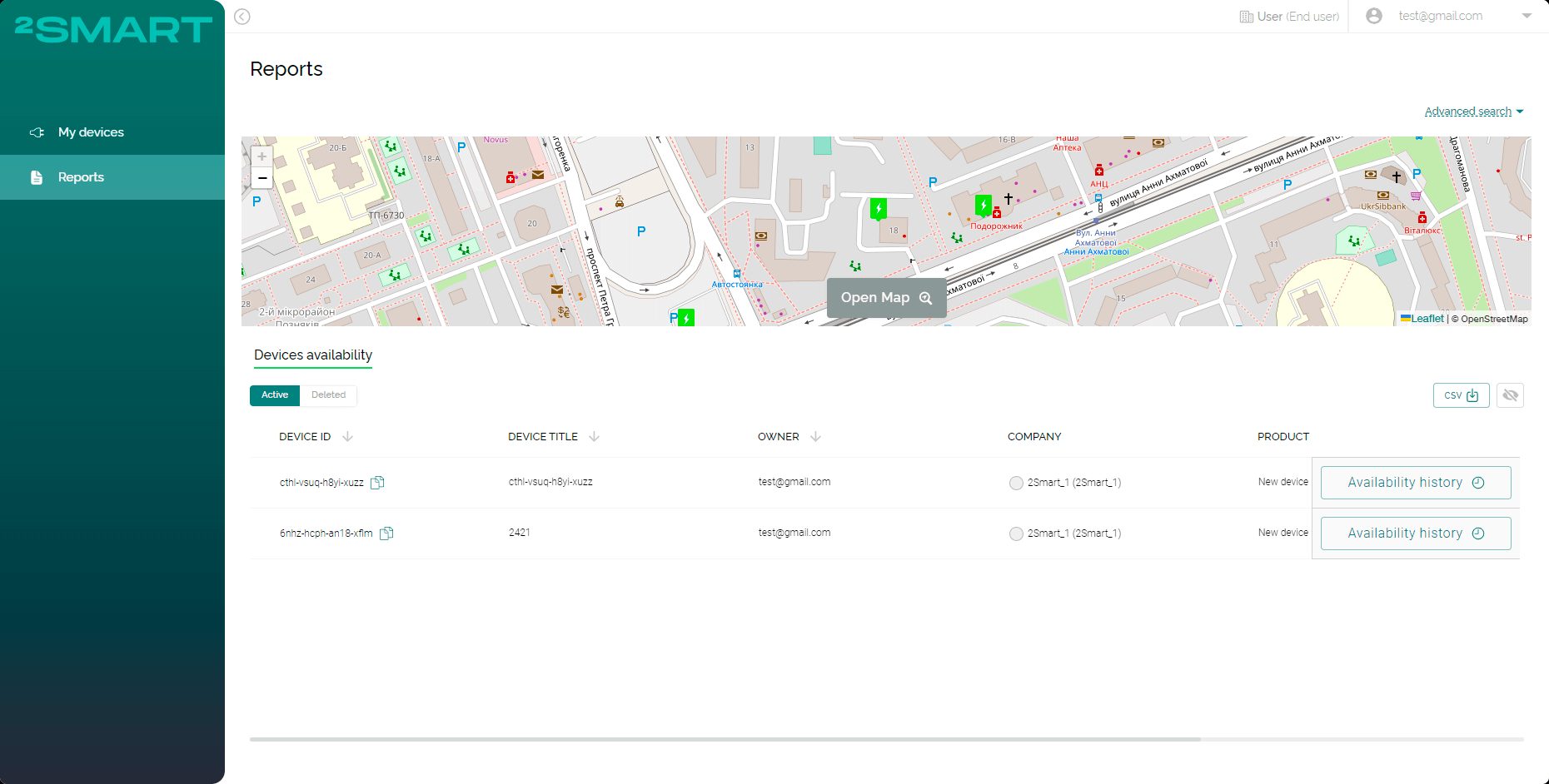Click the Reports page heading
1549x784 pixels.
[286, 69]
